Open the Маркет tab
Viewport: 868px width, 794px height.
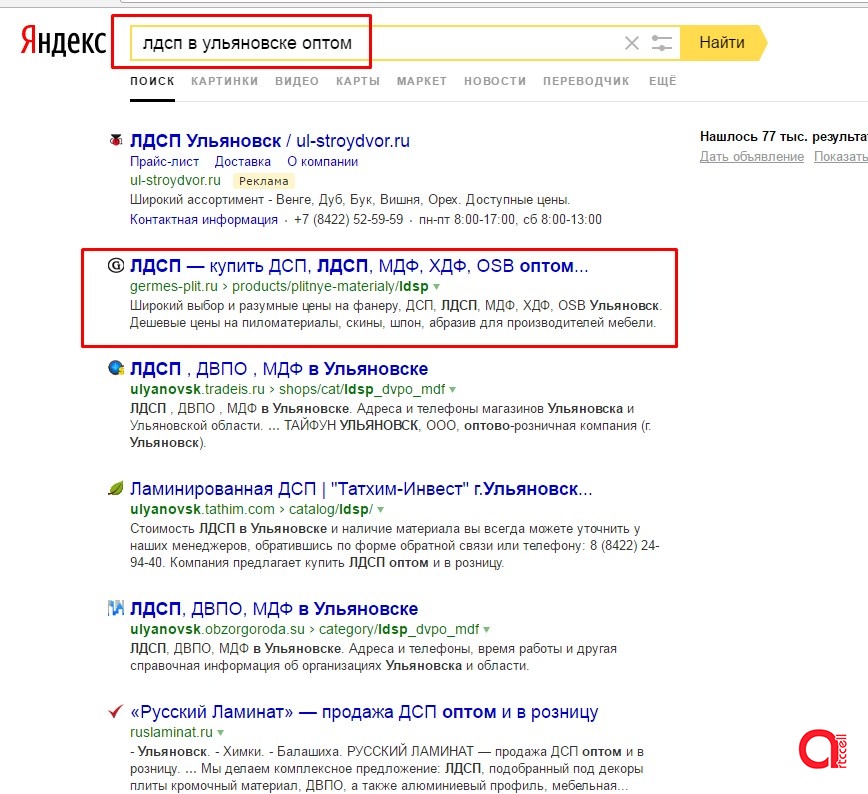tap(422, 81)
